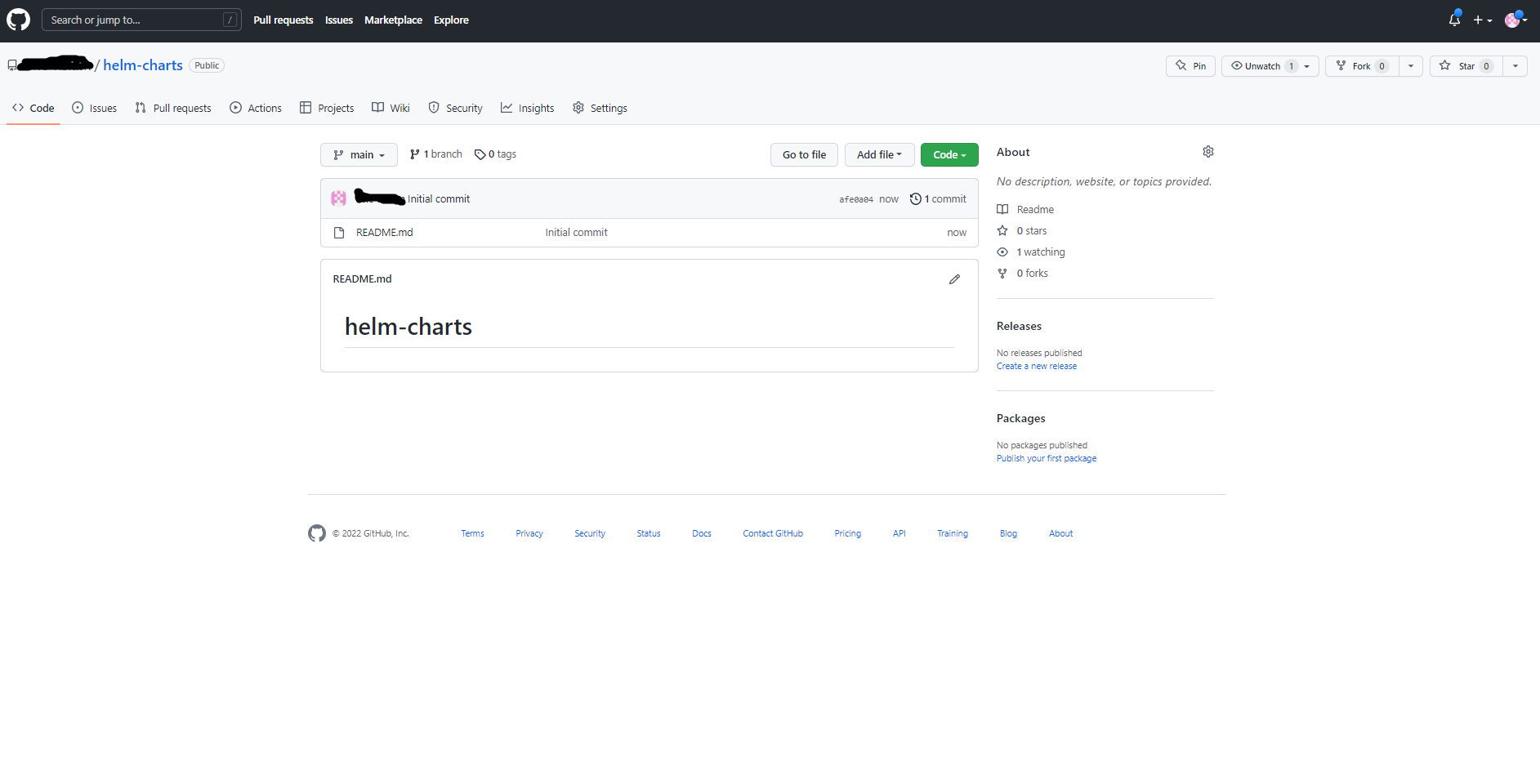The width and height of the screenshot is (1540, 784).
Task: View the 0 tags link
Action: (495, 154)
